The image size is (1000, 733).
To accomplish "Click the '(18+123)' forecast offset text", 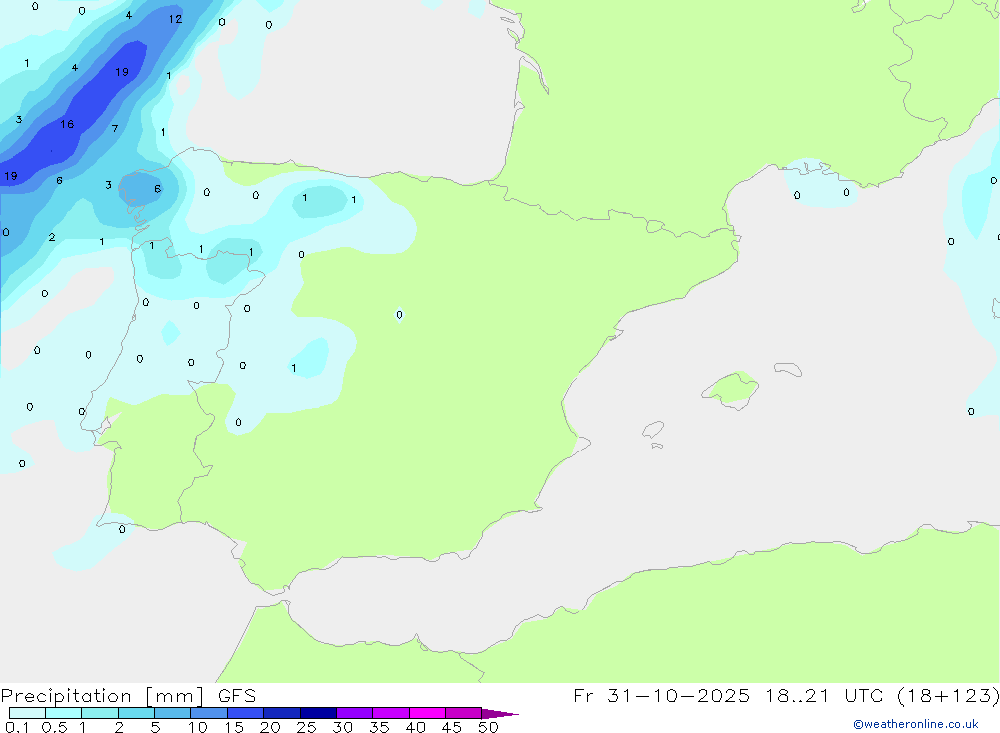I will pos(948,696).
